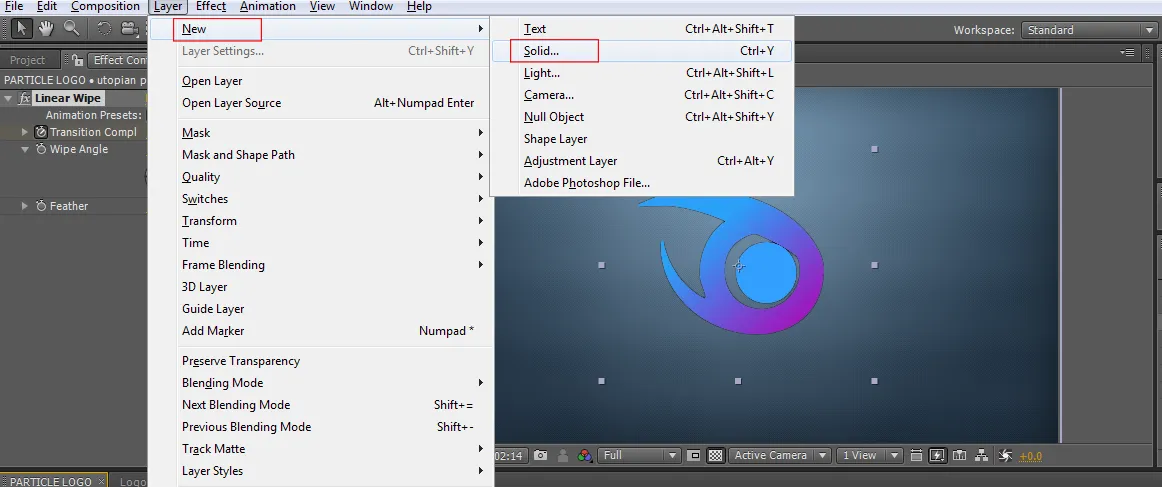
Task: Select the PARTICLE LOGO timeline tab
Action: pyautogui.click(x=50, y=482)
